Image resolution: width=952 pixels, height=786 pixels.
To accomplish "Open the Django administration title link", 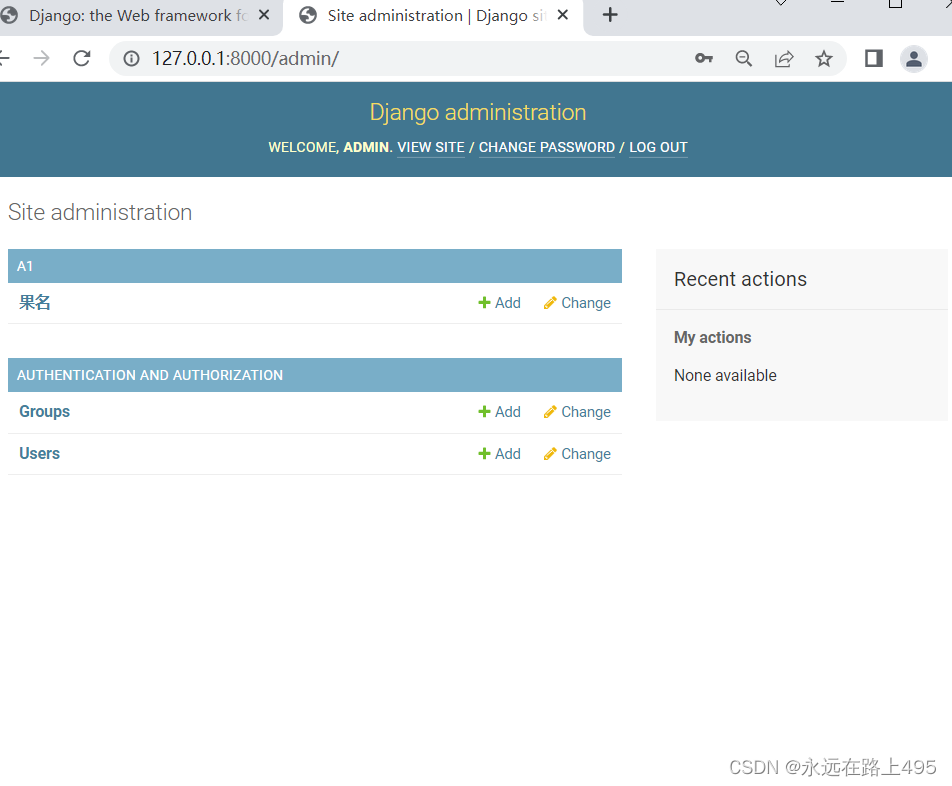I will (478, 112).
